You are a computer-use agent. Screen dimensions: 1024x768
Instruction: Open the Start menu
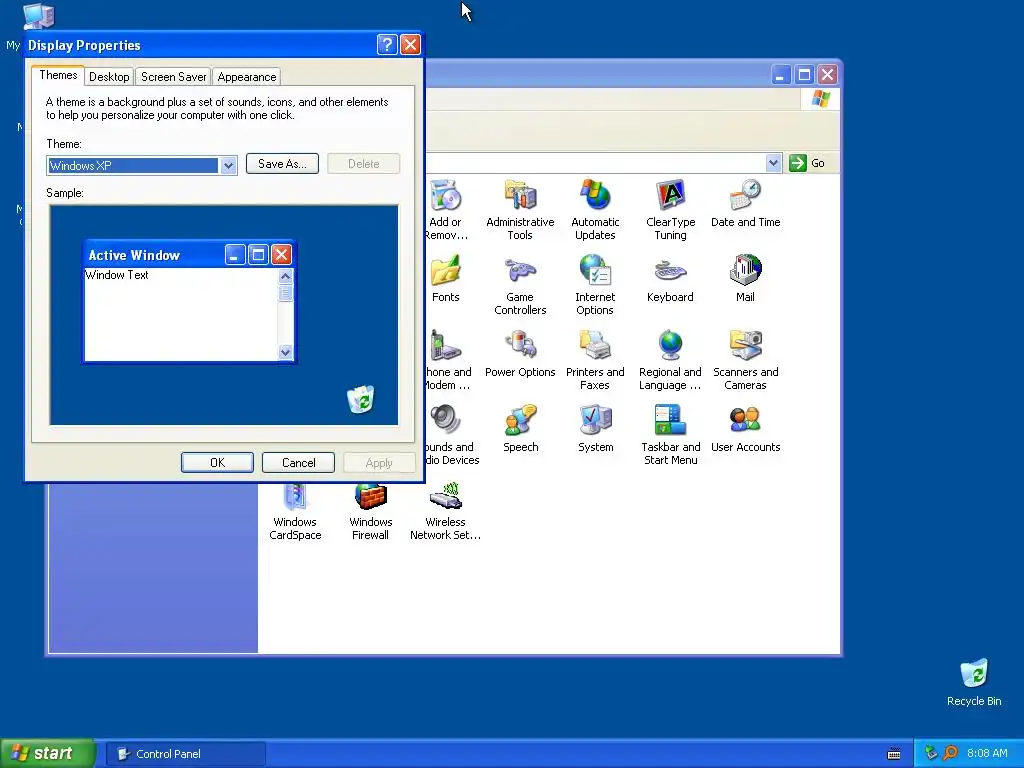(x=47, y=753)
